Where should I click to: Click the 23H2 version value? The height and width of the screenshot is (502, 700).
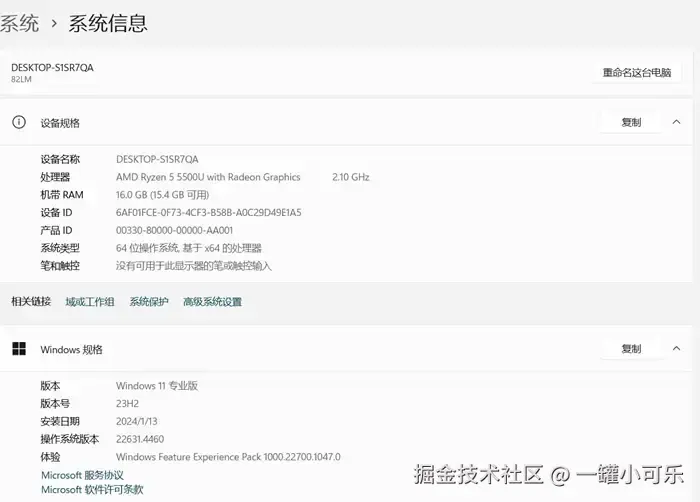(127, 404)
